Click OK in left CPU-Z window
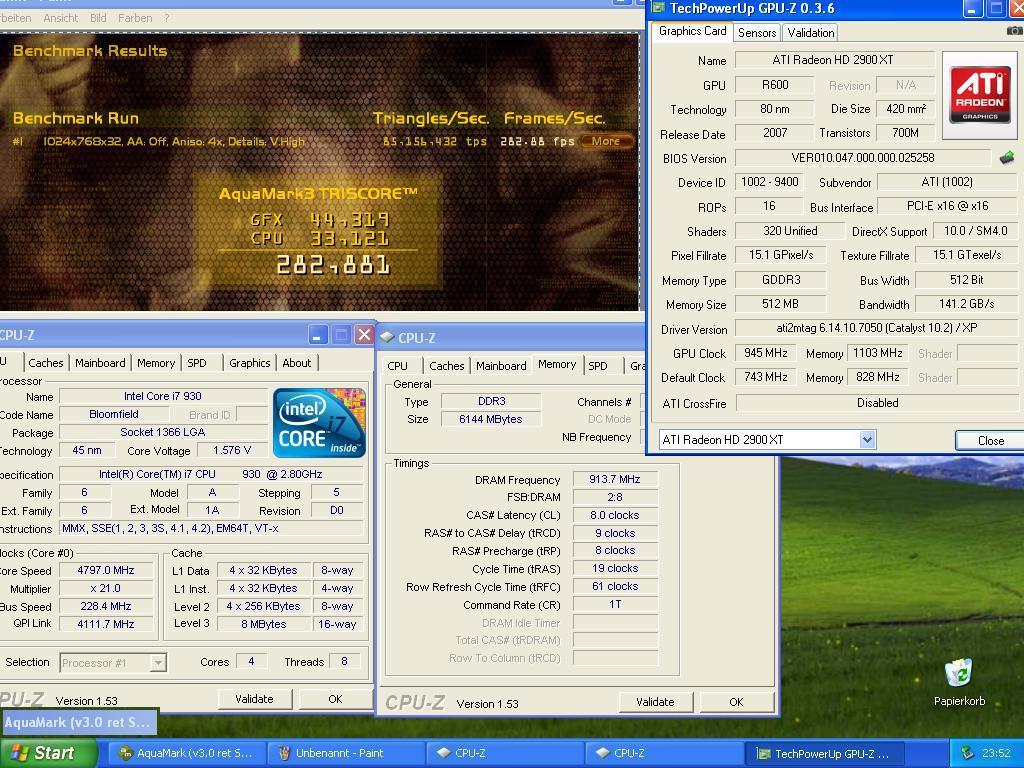This screenshot has width=1024, height=768. coord(335,699)
